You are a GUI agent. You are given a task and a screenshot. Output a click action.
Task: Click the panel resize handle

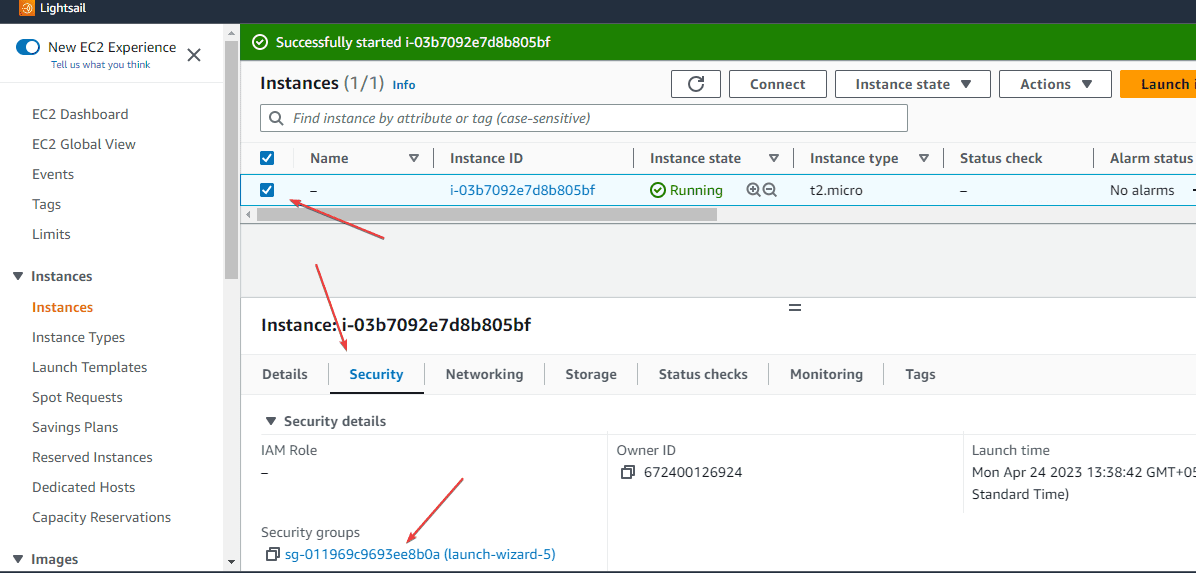795,307
